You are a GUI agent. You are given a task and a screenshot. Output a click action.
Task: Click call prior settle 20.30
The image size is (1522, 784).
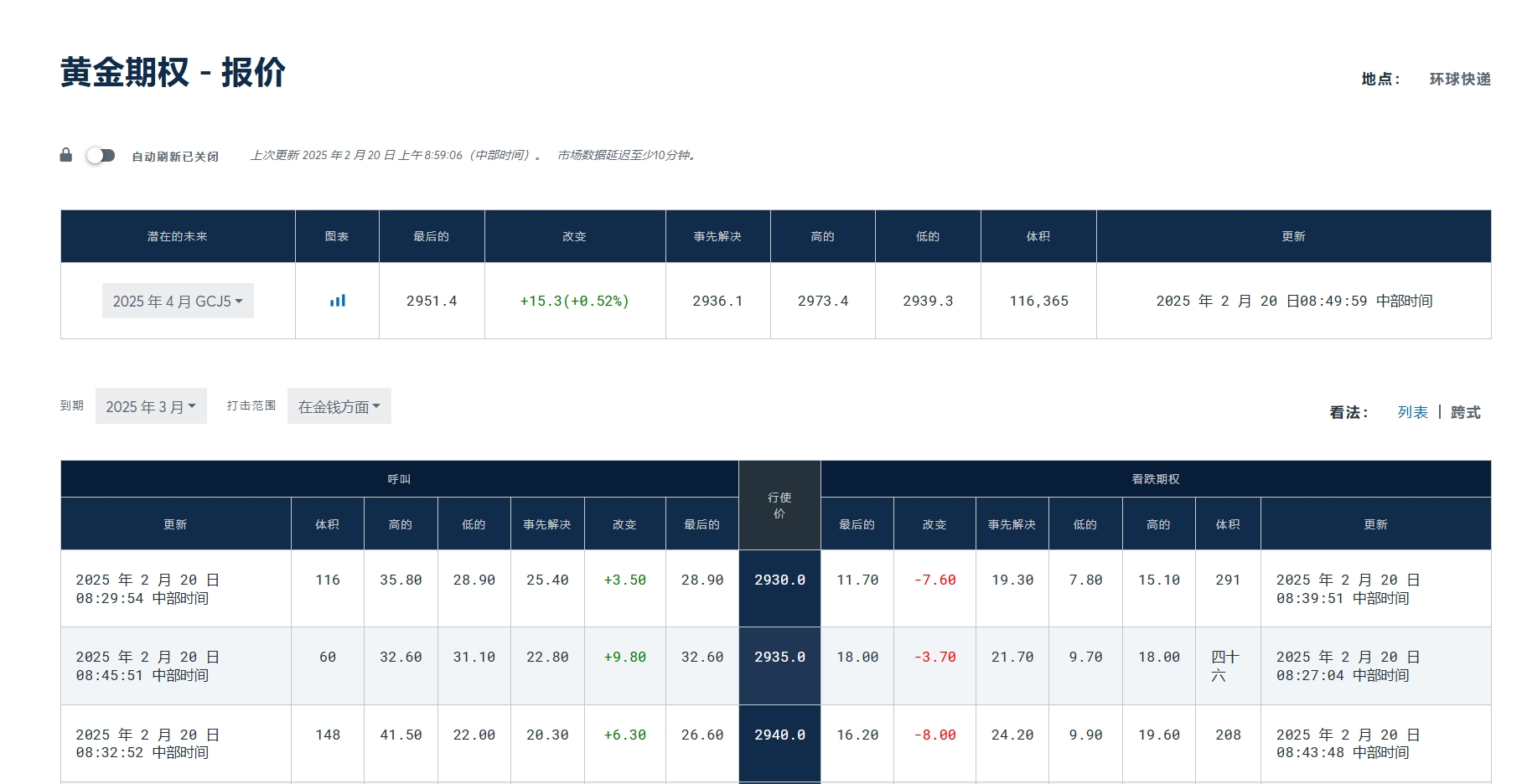click(547, 735)
